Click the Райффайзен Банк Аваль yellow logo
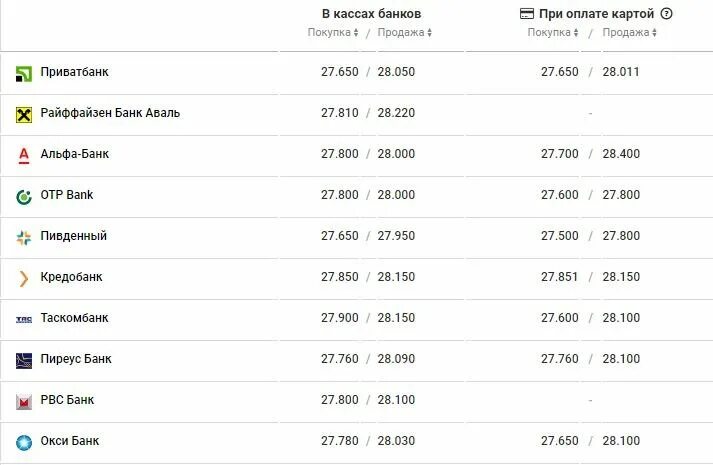The width and height of the screenshot is (713, 465). coord(24,115)
